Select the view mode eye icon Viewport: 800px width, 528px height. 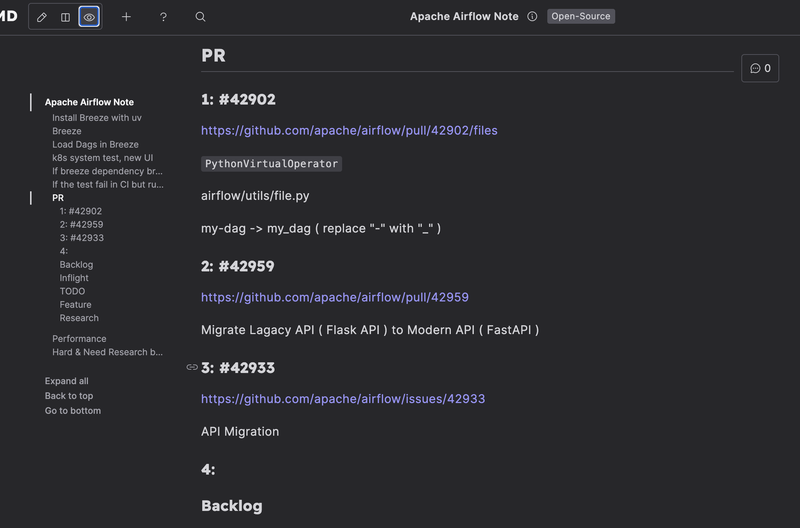point(89,17)
